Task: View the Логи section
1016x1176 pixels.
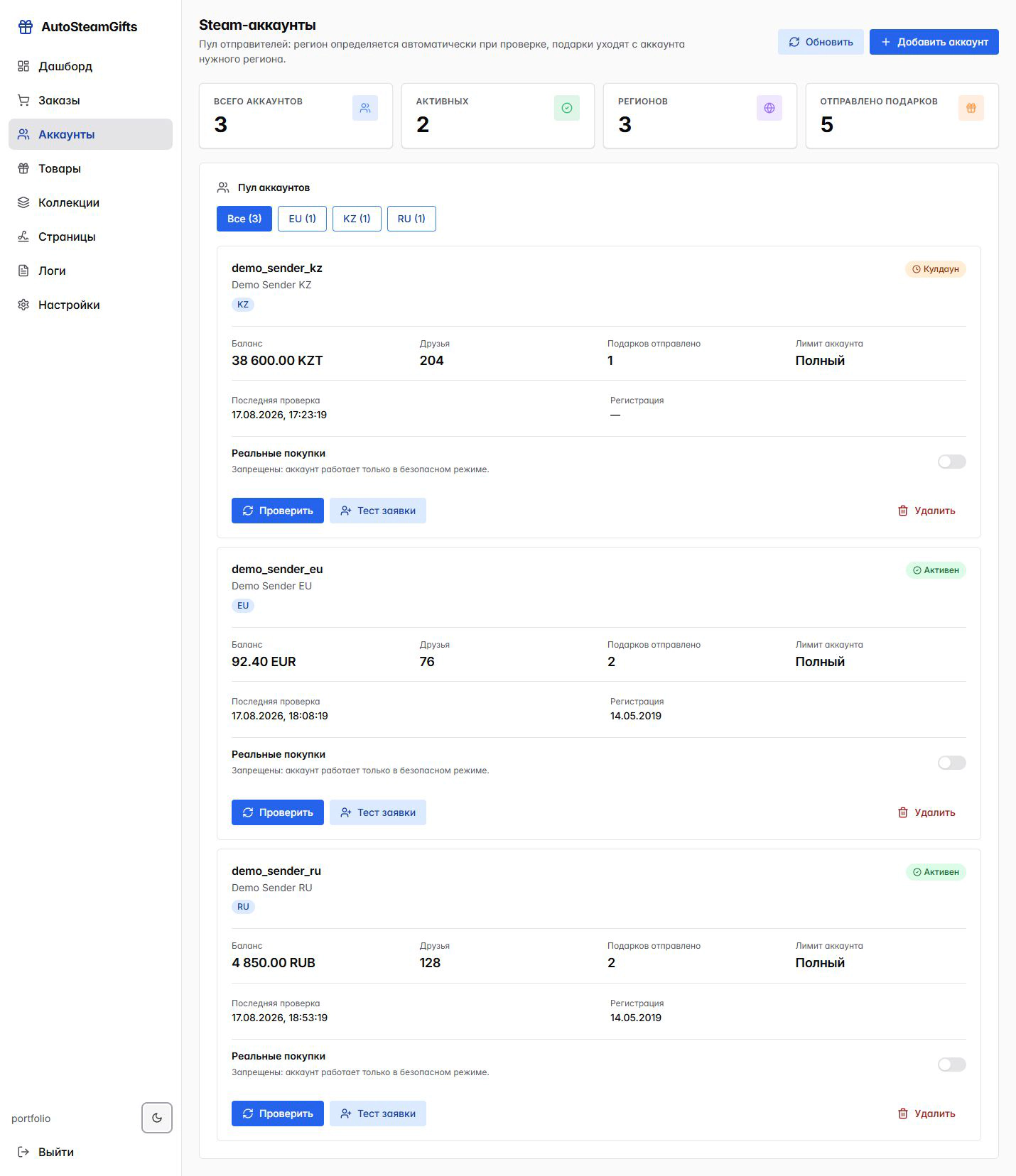Action: (x=90, y=271)
